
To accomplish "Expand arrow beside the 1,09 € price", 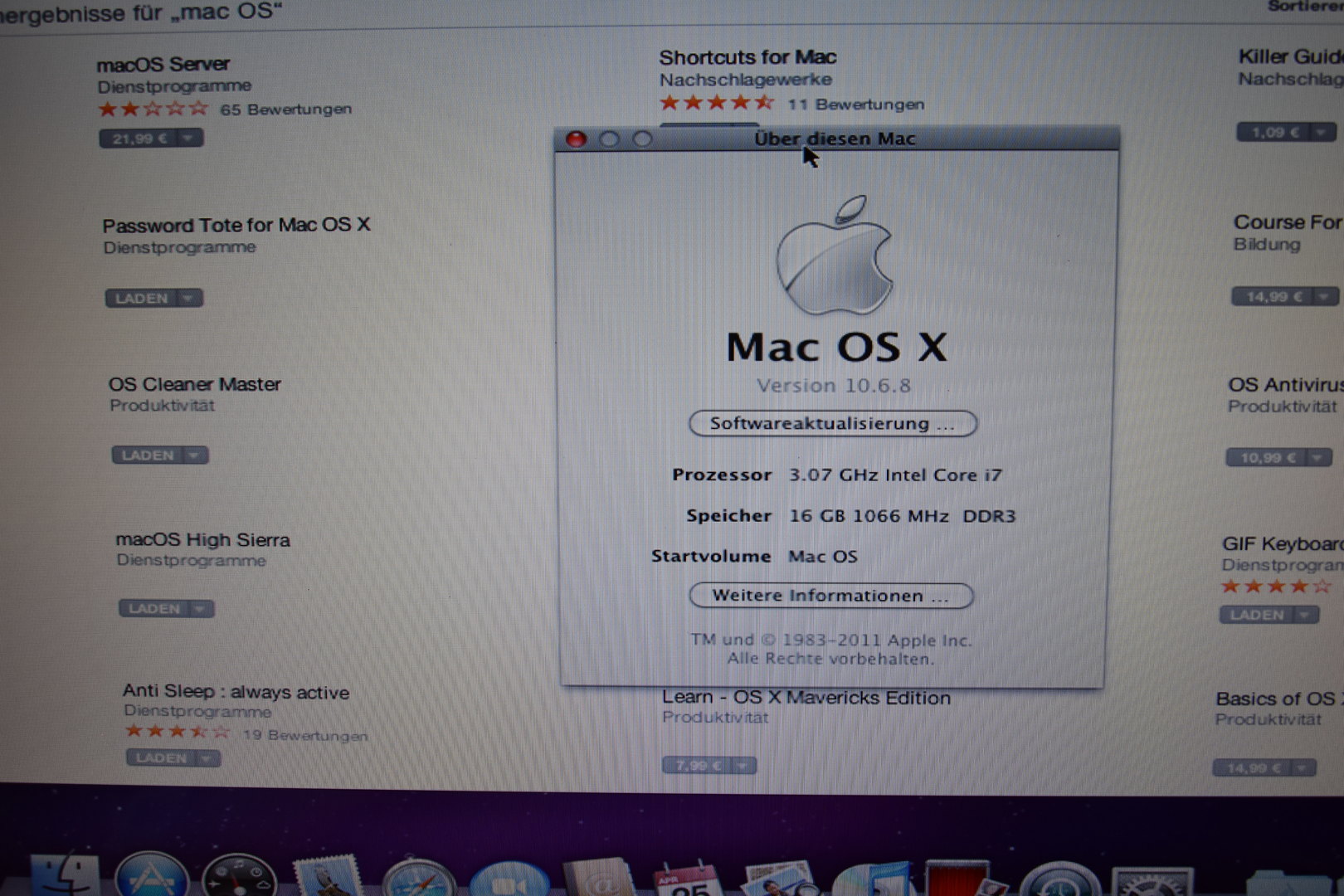I will coord(1322,132).
